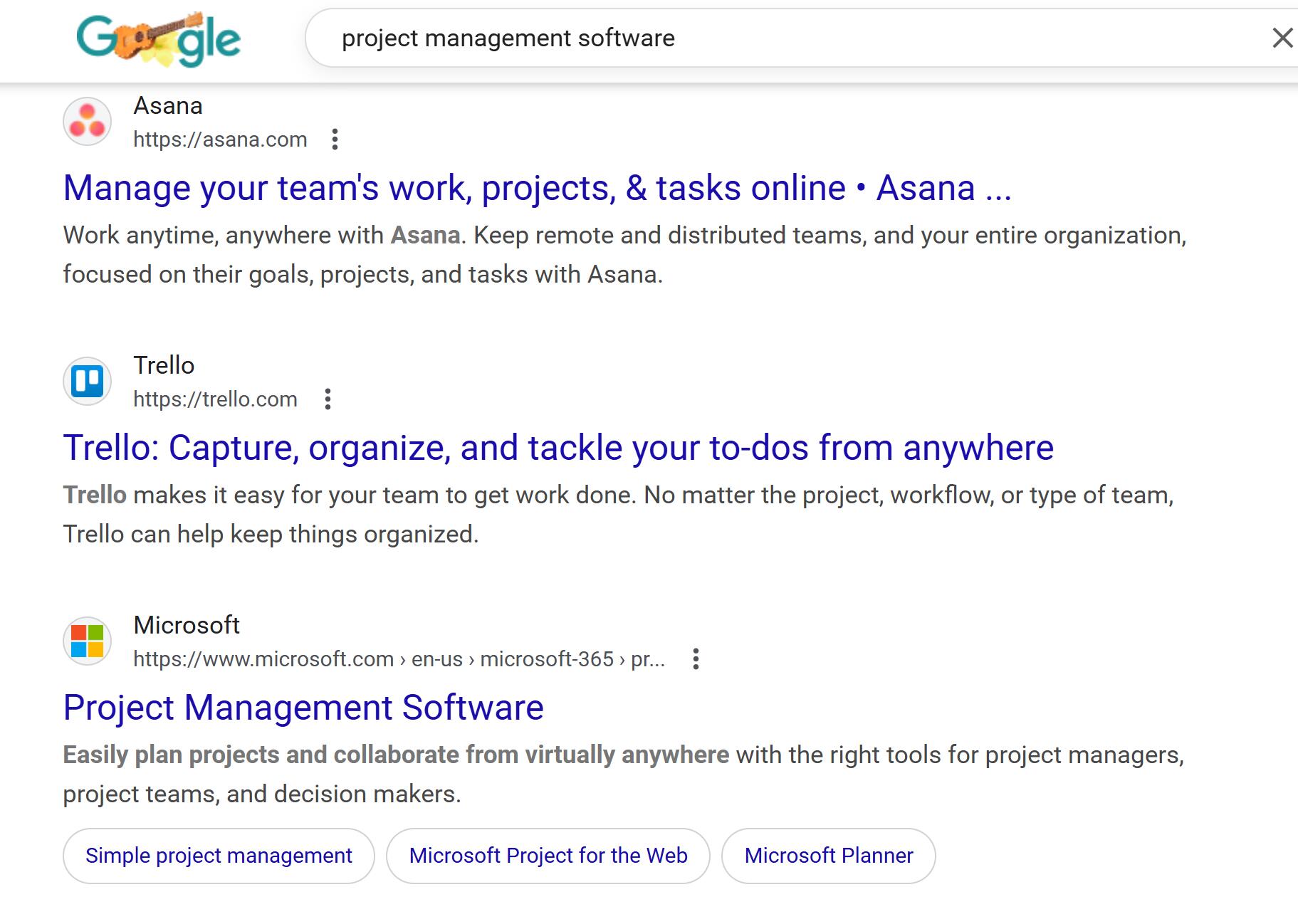The width and height of the screenshot is (1298, 924).
Task: Open the Trello result headline link
Action: point(558,448)
